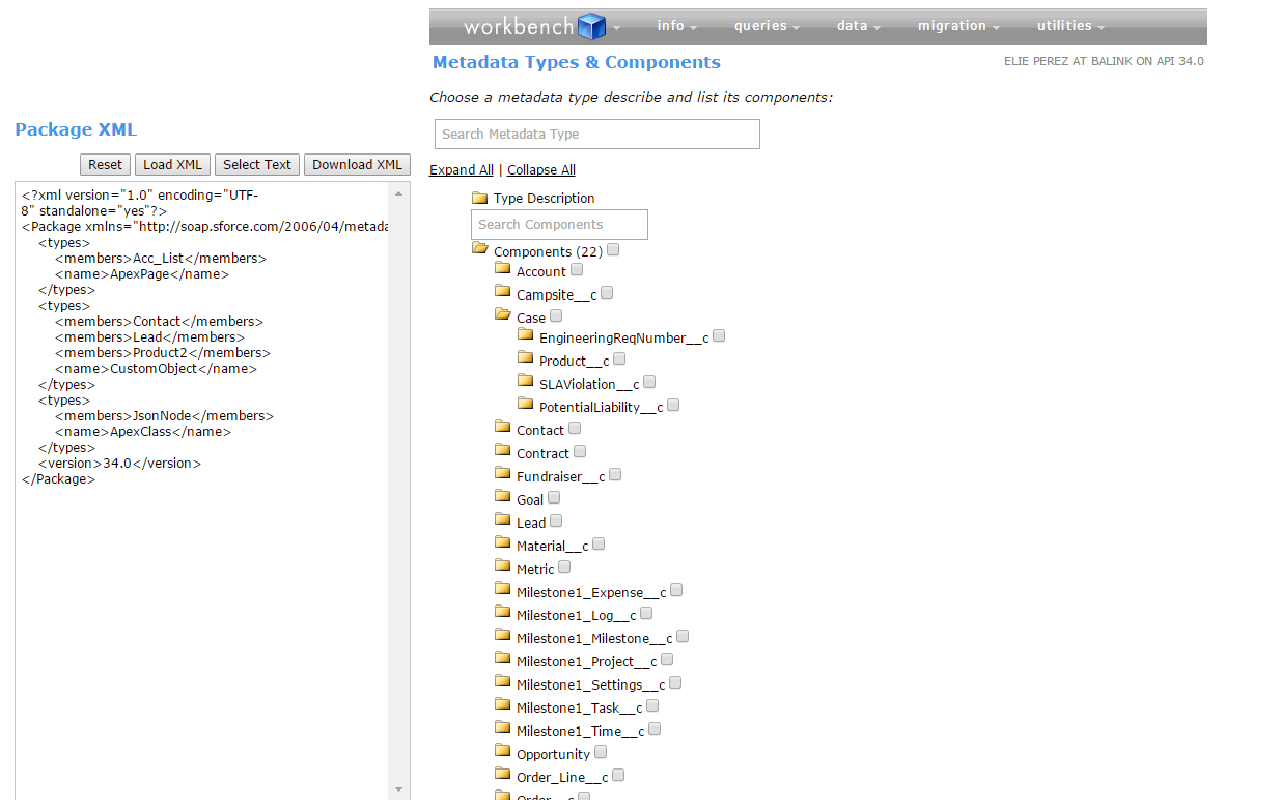Screen dimensions: 1280x800
Task: Select the Milestone1_Project__c tree label
Action: tap(587, 661)
